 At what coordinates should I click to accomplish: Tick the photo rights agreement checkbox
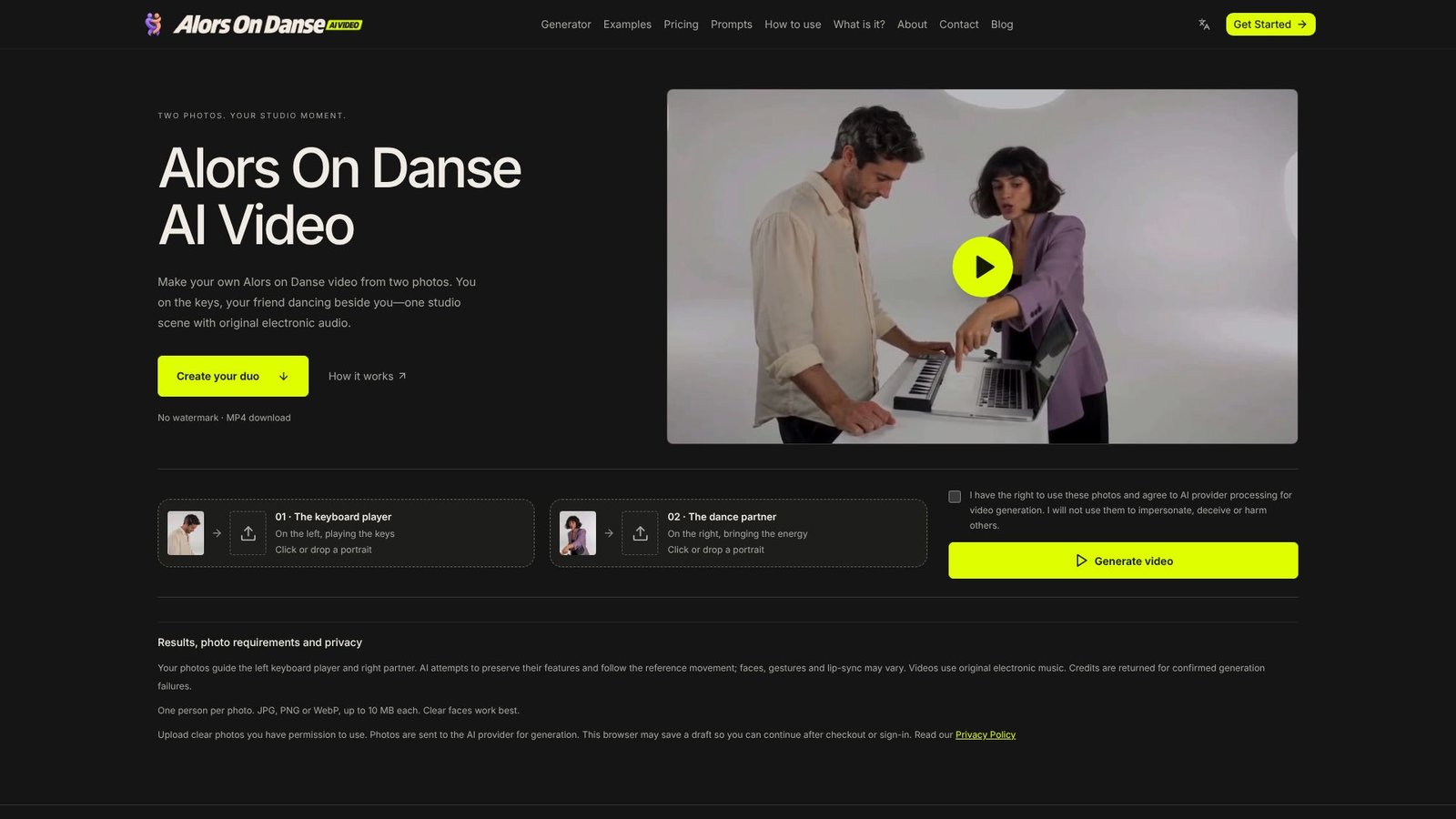pos(955,497)
